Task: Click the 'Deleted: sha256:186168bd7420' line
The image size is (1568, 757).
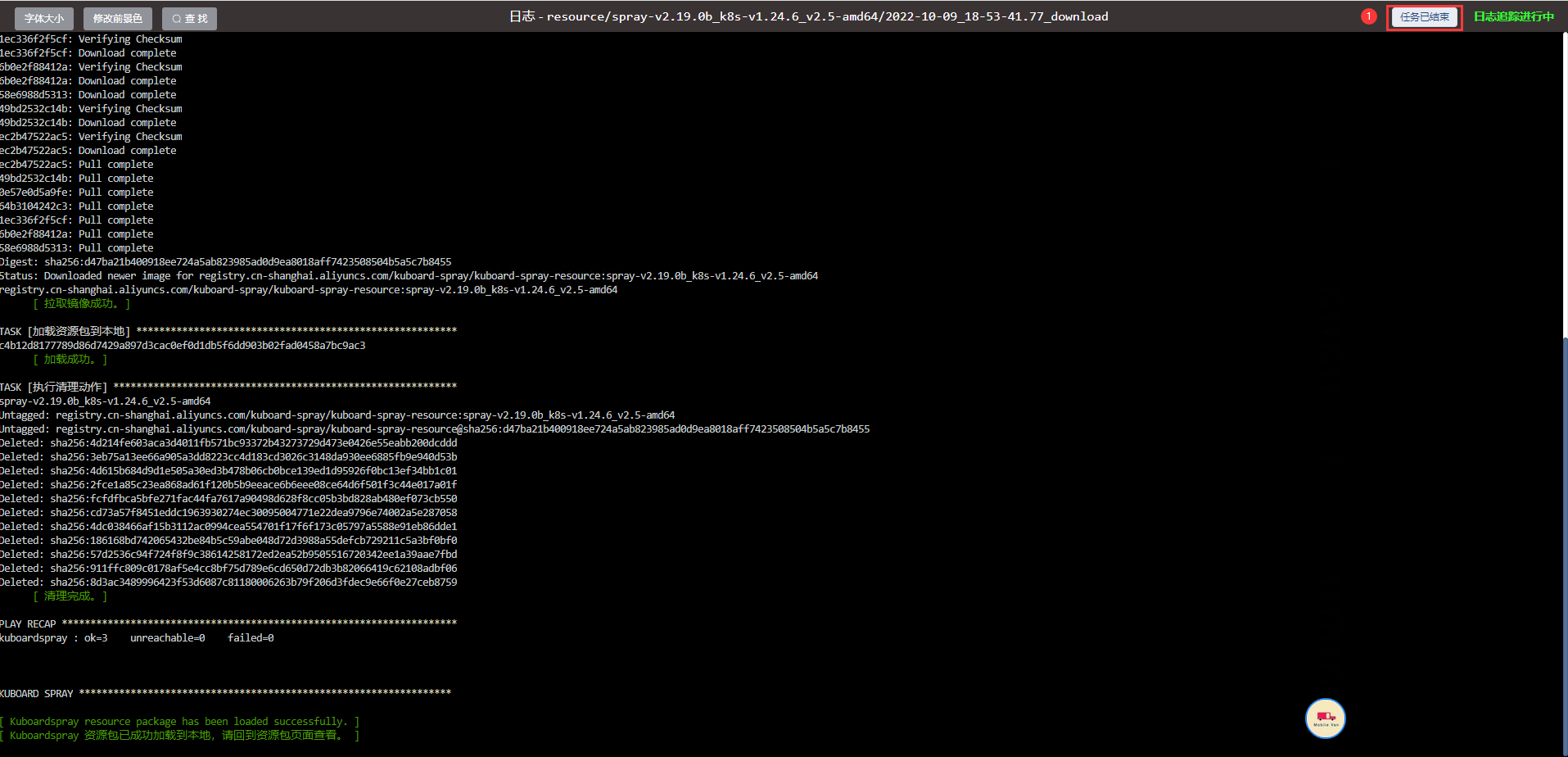Action: click(228, 541)
